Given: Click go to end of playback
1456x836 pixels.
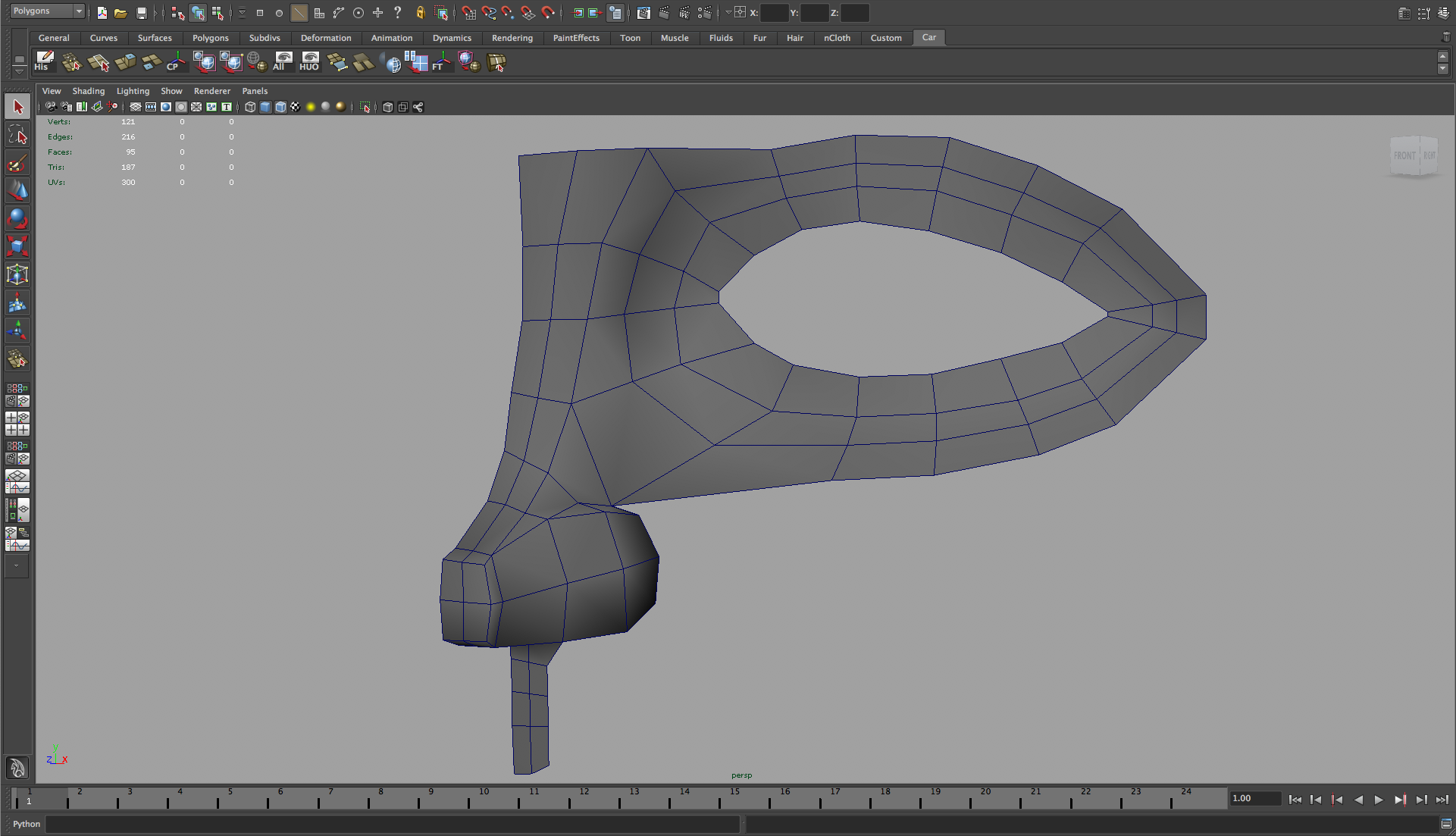Looking at the screenshot, I should (1442, 800).
